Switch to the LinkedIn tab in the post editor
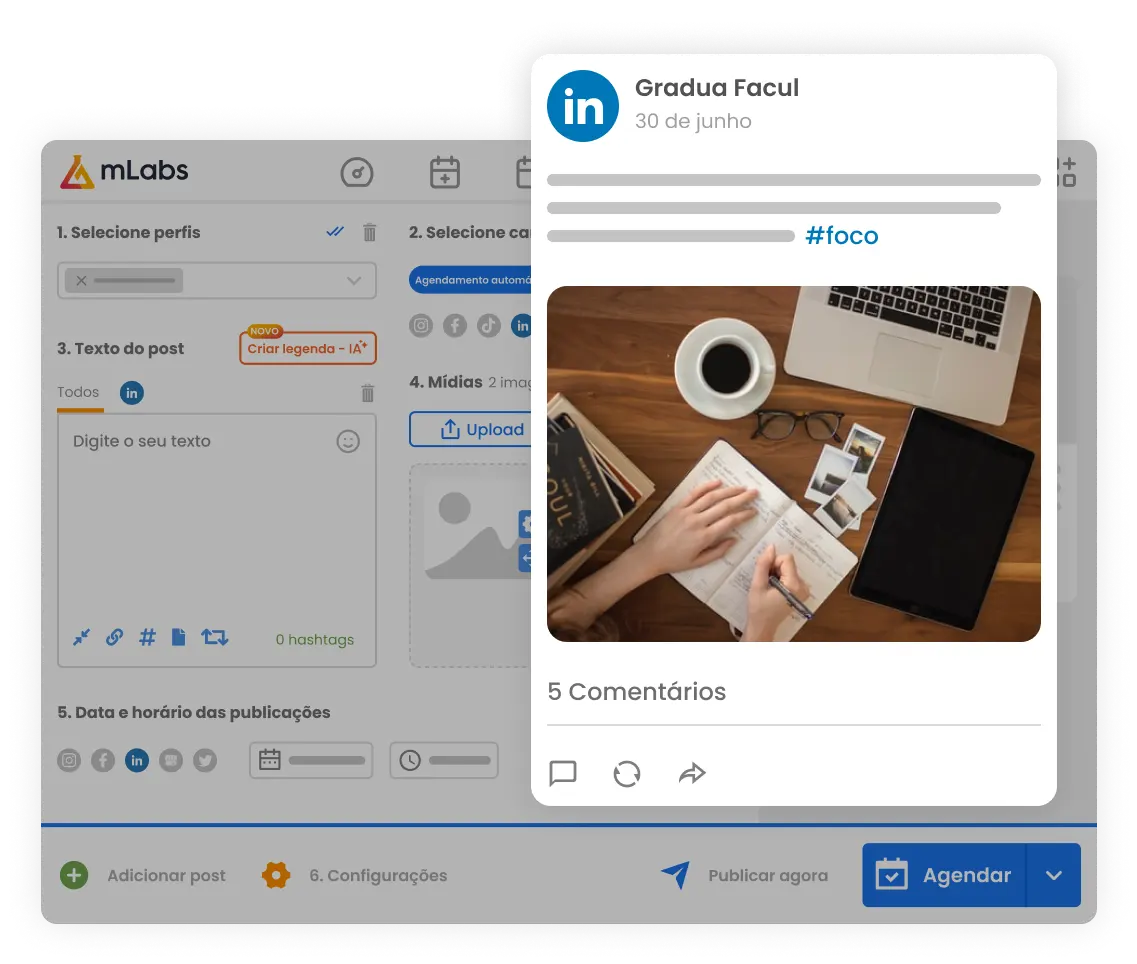This screenshot has height=964, width=1137. (x=131, y=392)
